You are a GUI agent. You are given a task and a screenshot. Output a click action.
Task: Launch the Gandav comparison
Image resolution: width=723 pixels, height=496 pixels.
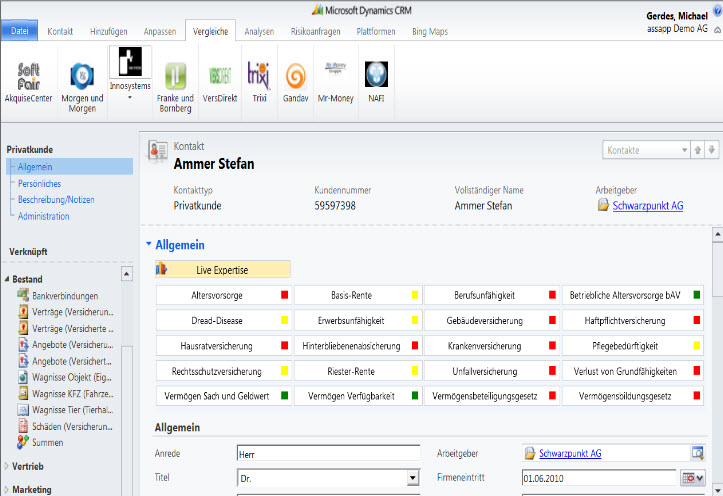[296, 82]
